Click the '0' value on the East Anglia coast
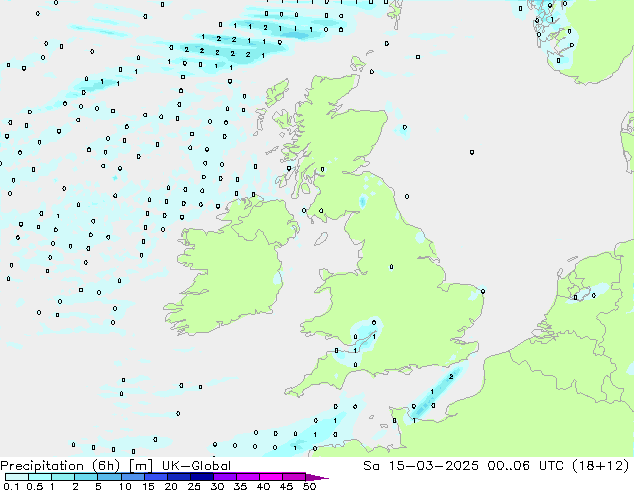Image resolution: width=634 pixels, height=490 pixels. point(483,291)
